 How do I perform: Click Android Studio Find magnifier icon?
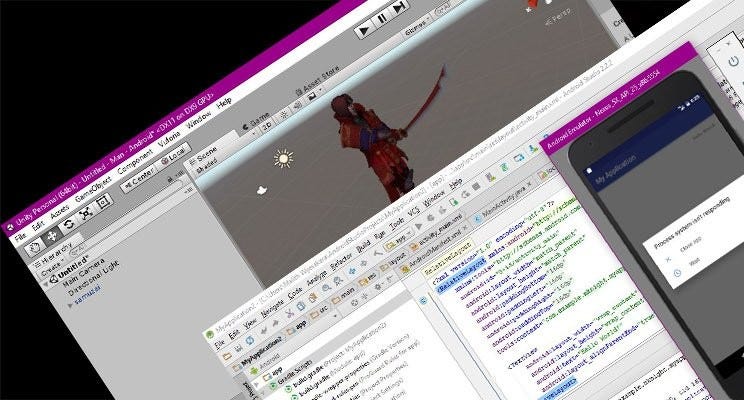pyautogui.click(x=326, y=289)
